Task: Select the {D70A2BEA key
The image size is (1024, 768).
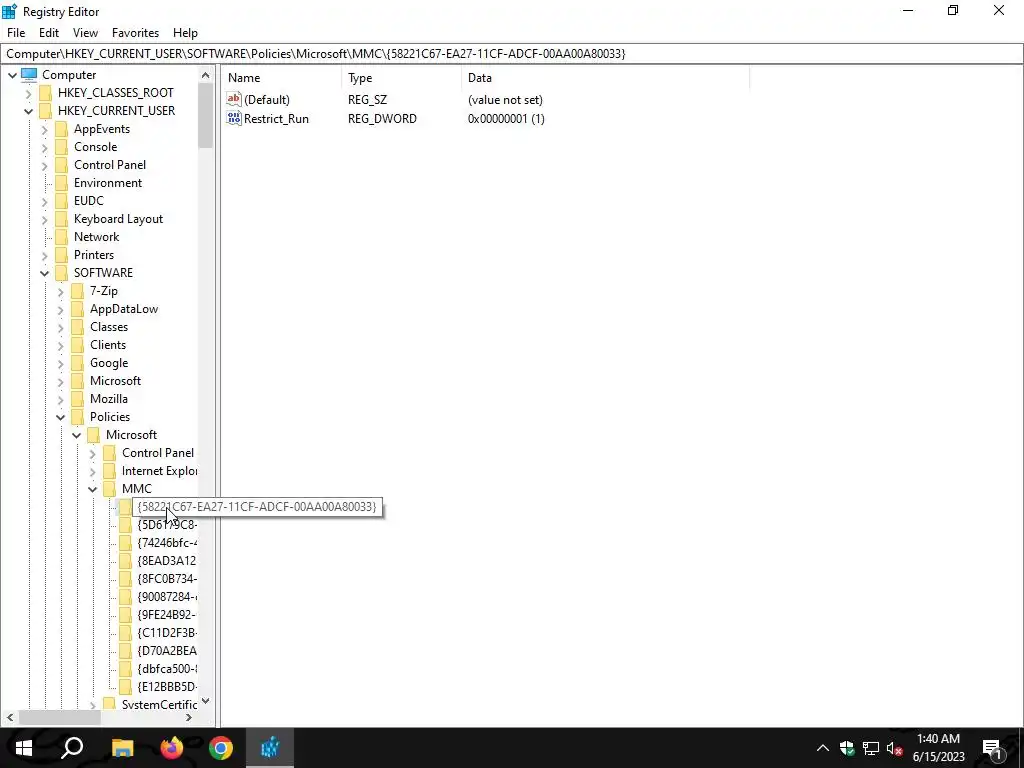Action: (167, 650)
